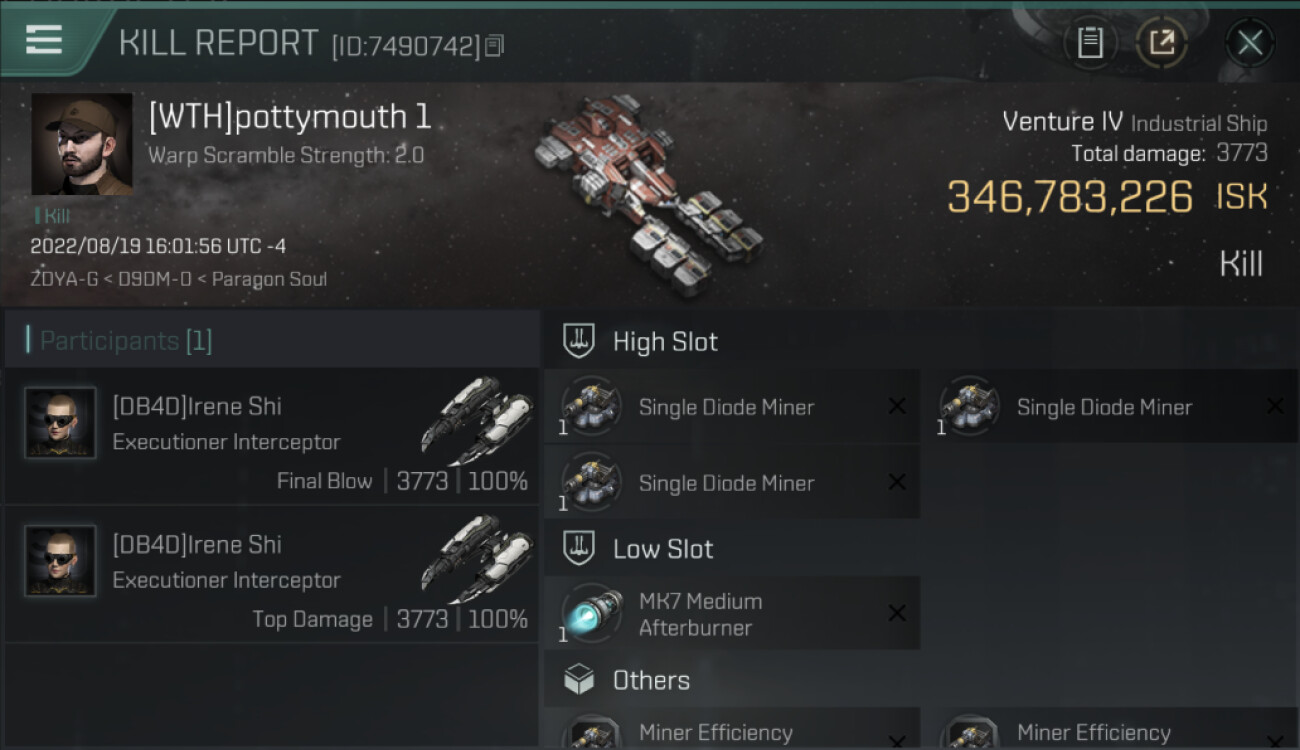Image resolution: width=1300 pixels, height=750 pixels.
Task: Click the share export icon
Action: 1162,43
